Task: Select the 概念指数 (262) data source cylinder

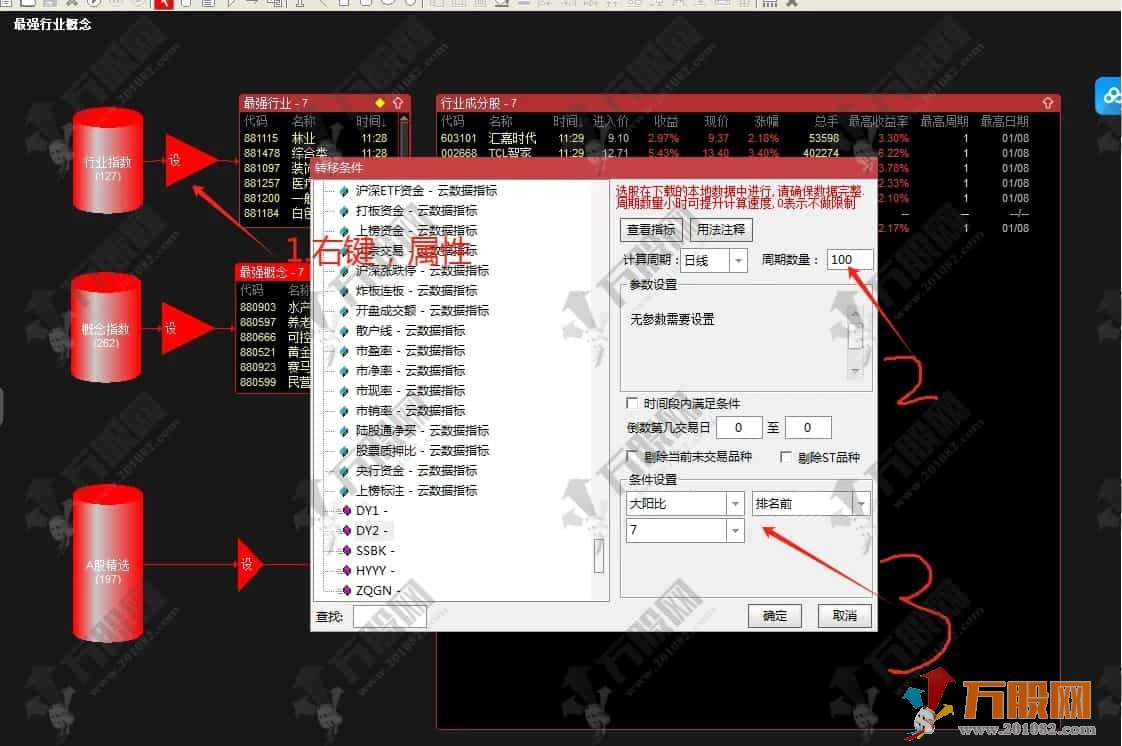Action: tap(105, 328)
